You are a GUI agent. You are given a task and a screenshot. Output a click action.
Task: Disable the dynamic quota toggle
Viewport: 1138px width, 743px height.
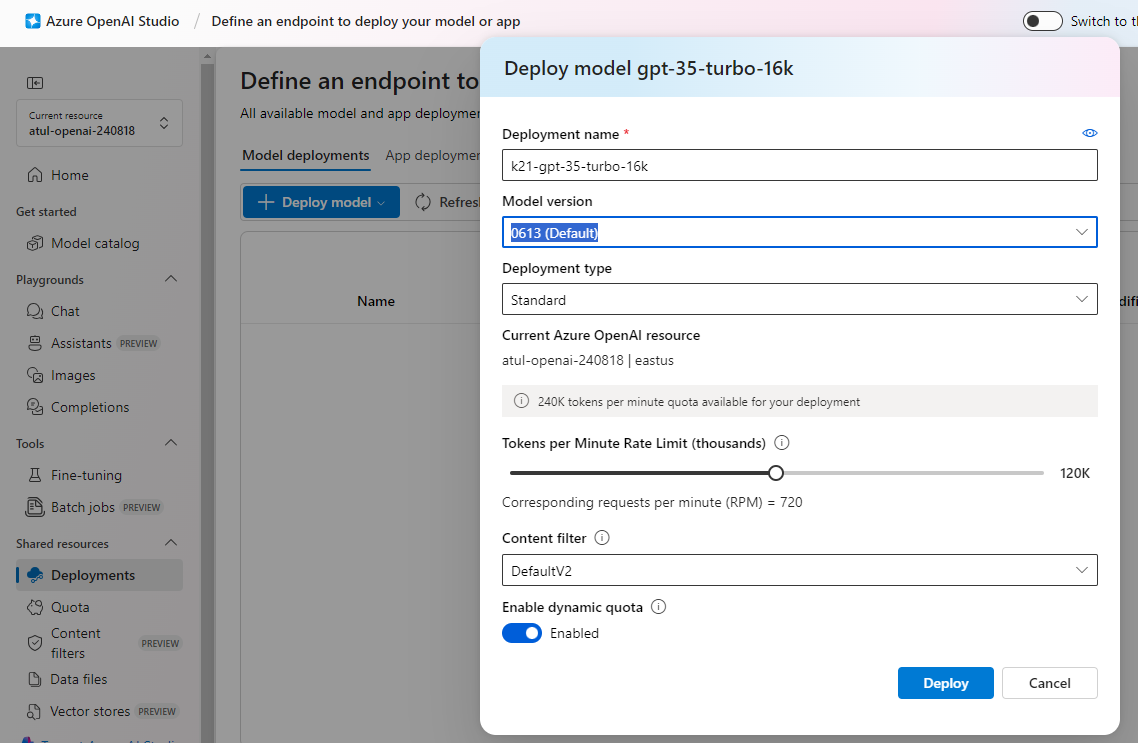[522, 633]
